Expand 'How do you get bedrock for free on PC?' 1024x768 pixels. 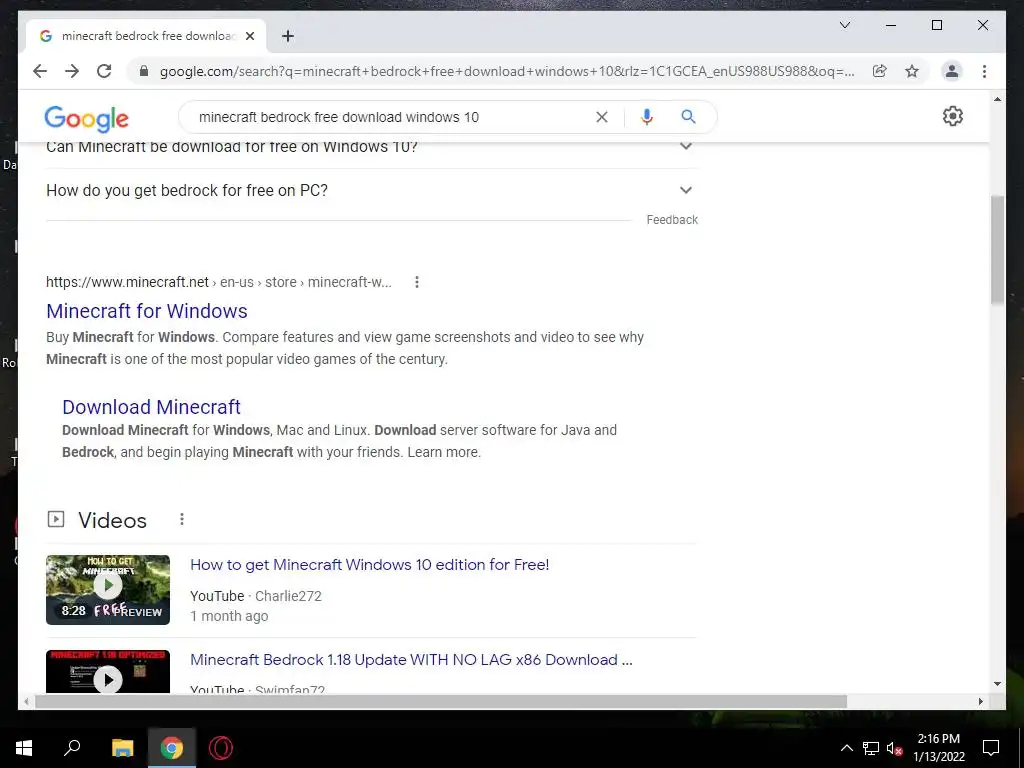click(x=372, y=190)
